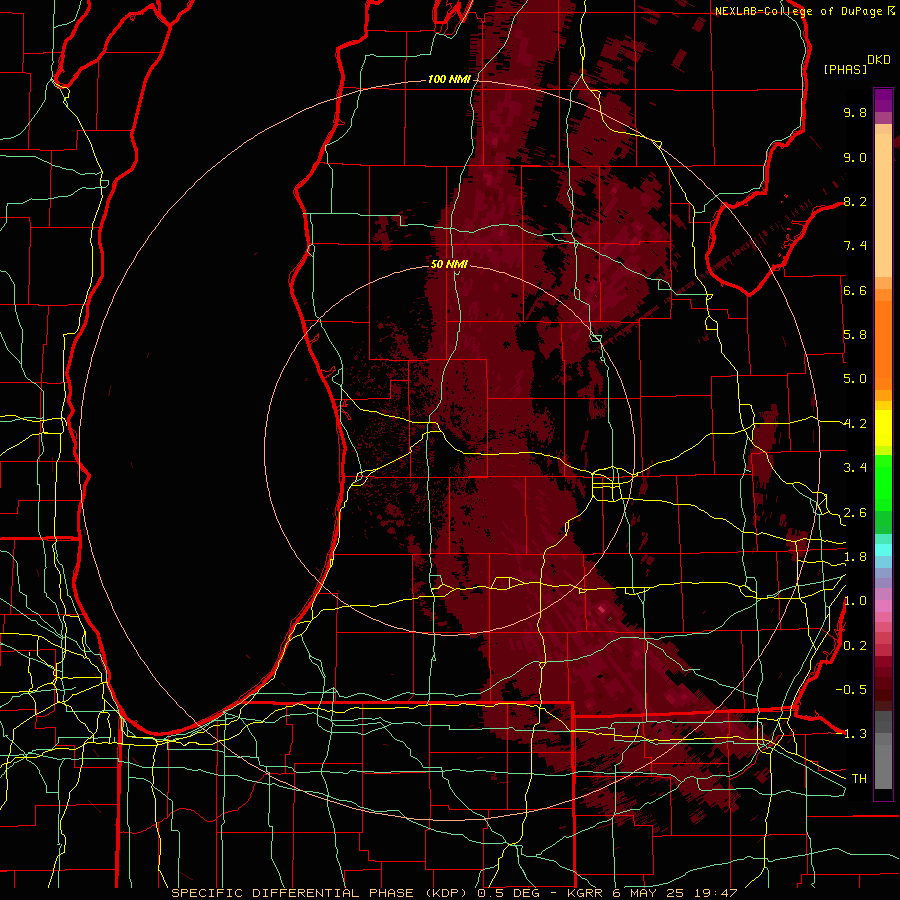This screenshot has width=900, height=900.
Task: Click the 9.0 value on the color scale
Action: [x=855, y=157]
